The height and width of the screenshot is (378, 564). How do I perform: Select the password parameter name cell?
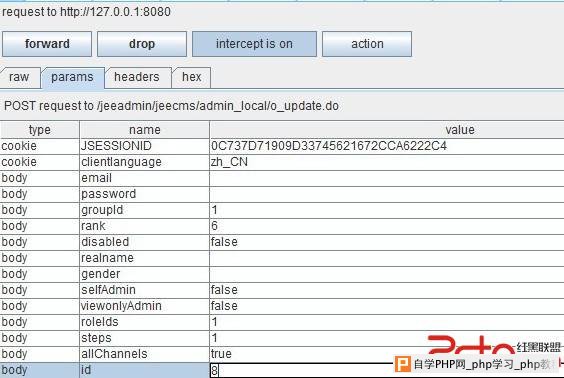pyautogui.click(x=144, y=194)
